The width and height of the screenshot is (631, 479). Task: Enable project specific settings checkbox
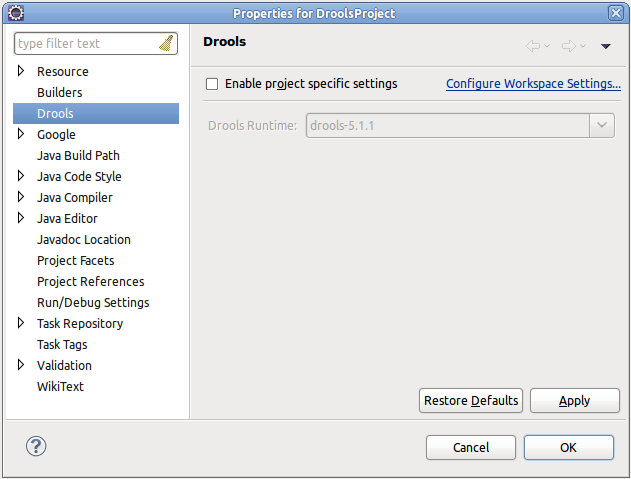click(211, 84)
